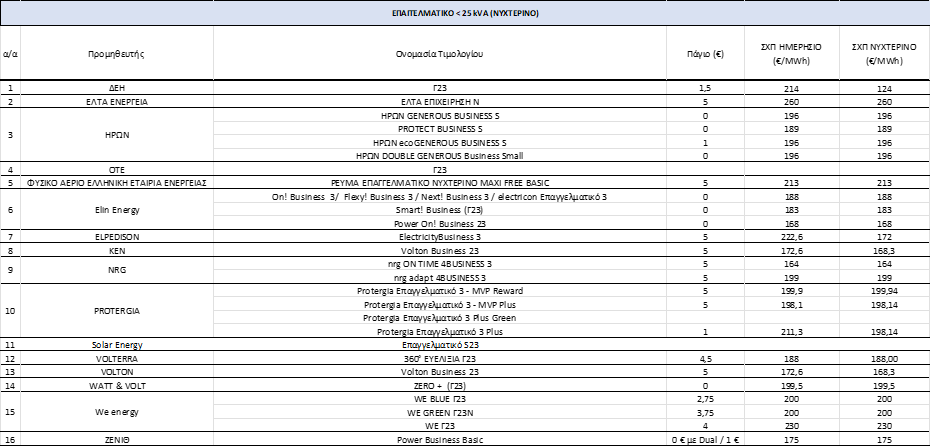Select the supplier cell 'NRG'

tap(116, 270)
